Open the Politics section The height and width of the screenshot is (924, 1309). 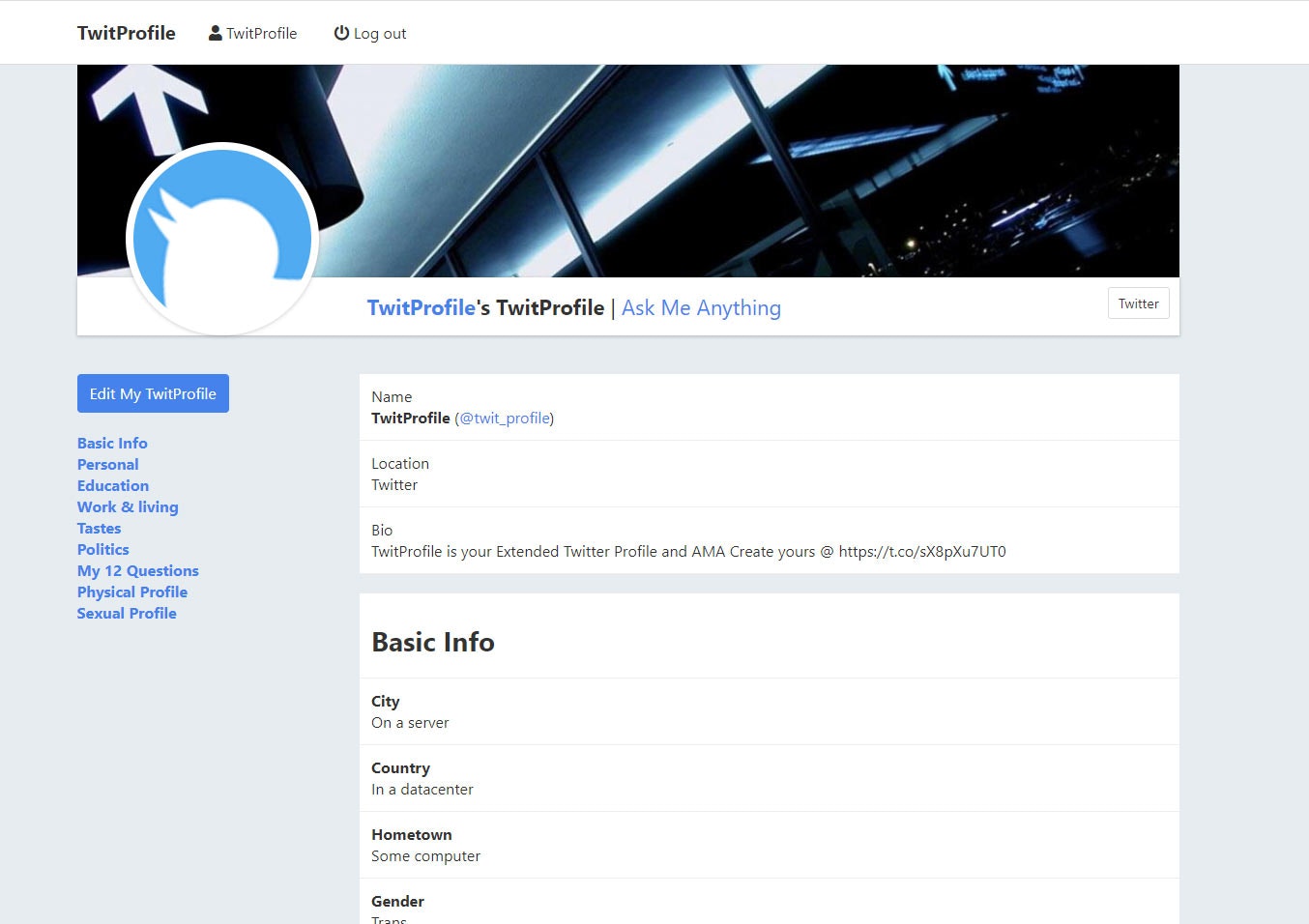click(102, 549)
